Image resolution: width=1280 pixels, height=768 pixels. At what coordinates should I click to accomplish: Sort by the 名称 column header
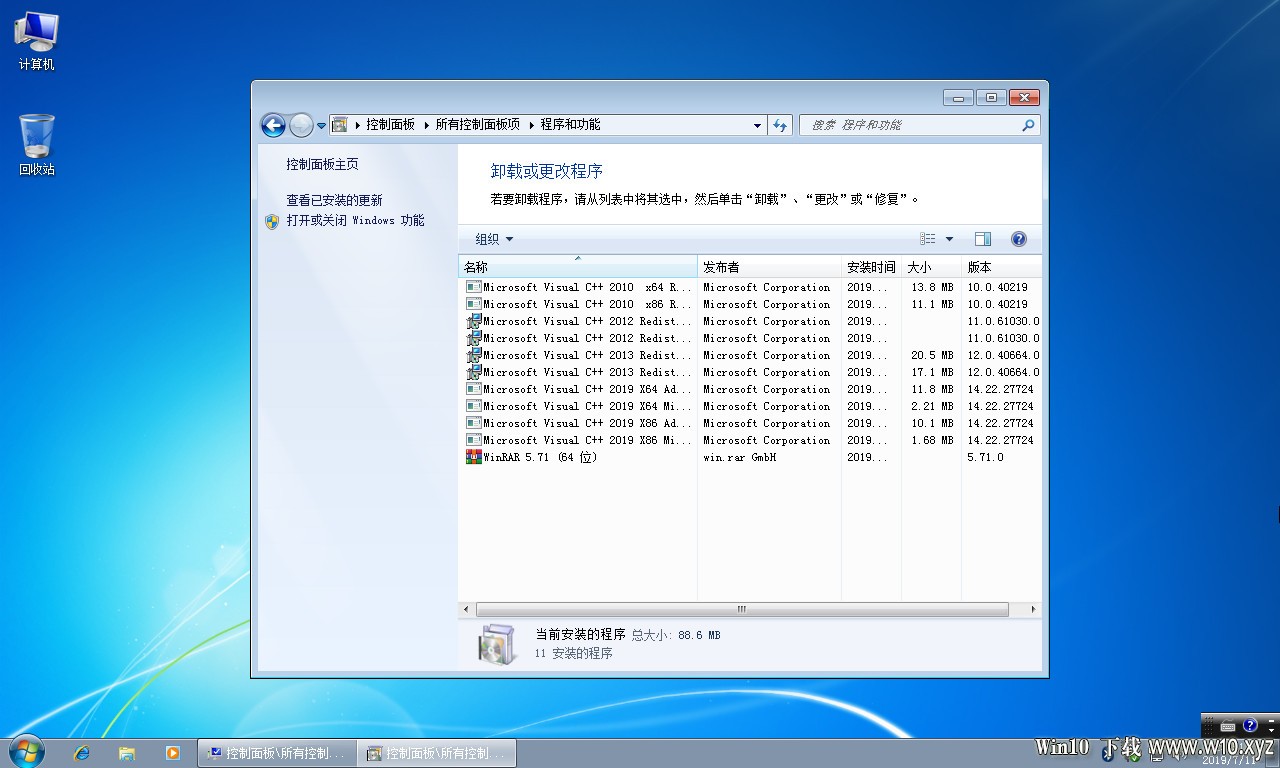click(x=577, y=267)
